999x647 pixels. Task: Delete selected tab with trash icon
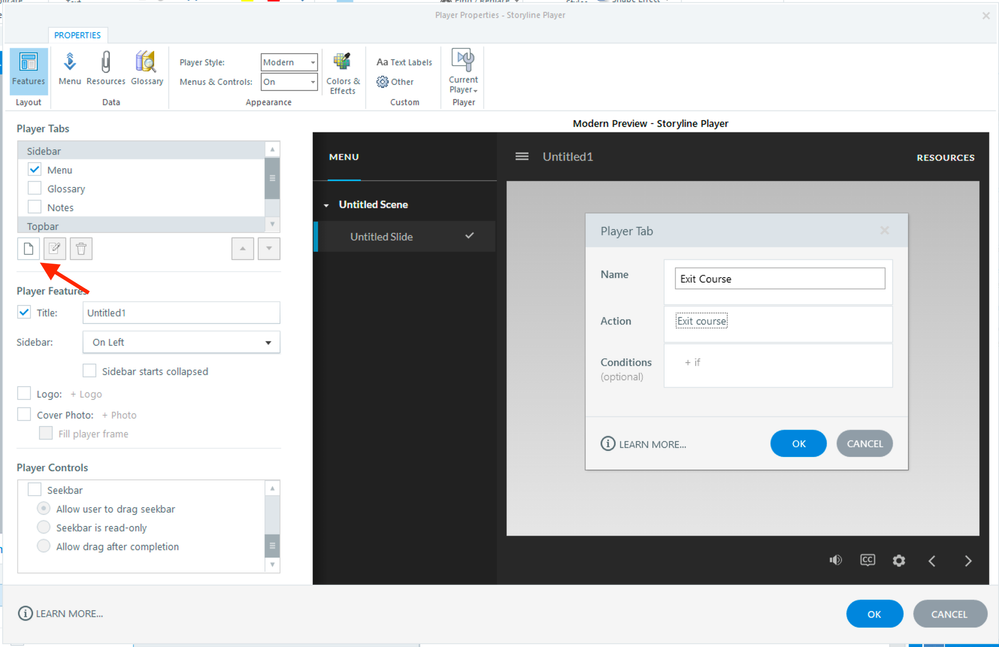tap(82, 248)
